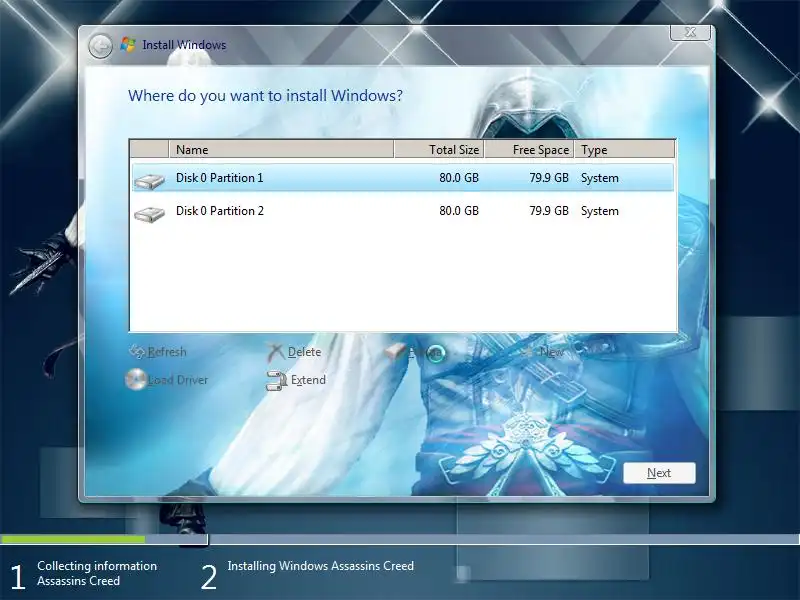Click the green installation progress bar
Viewport: 800px width, 600px height.
pyautogui.click(x=73, y=539)
